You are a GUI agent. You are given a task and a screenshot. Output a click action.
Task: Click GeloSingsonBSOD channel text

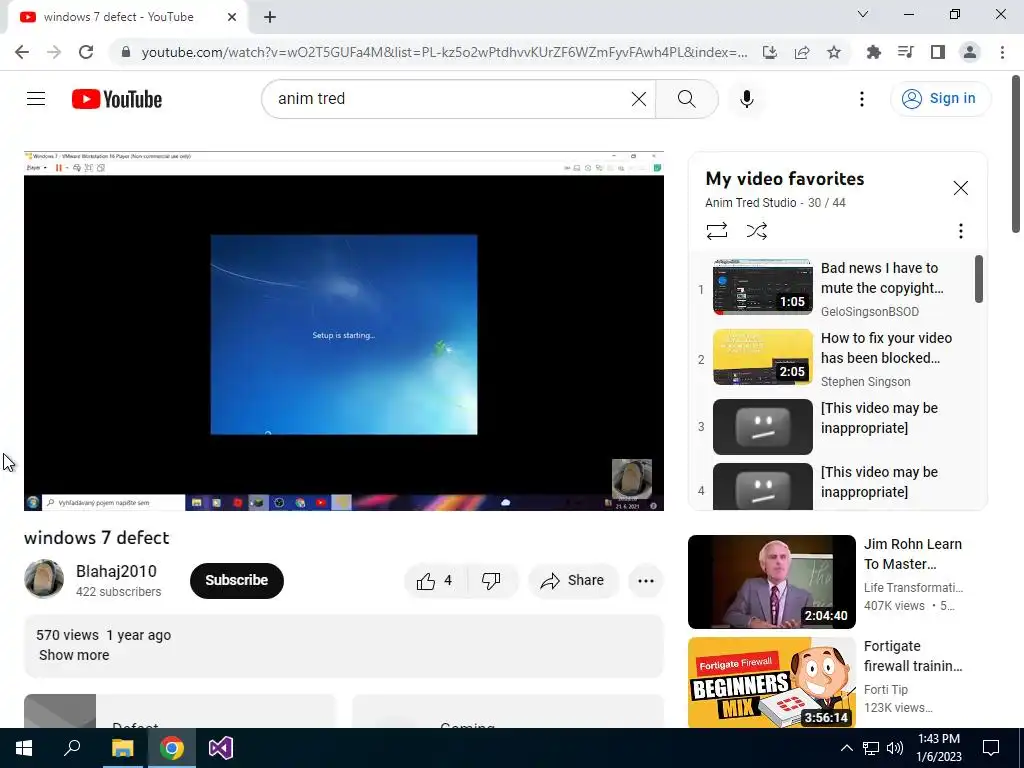870,312
